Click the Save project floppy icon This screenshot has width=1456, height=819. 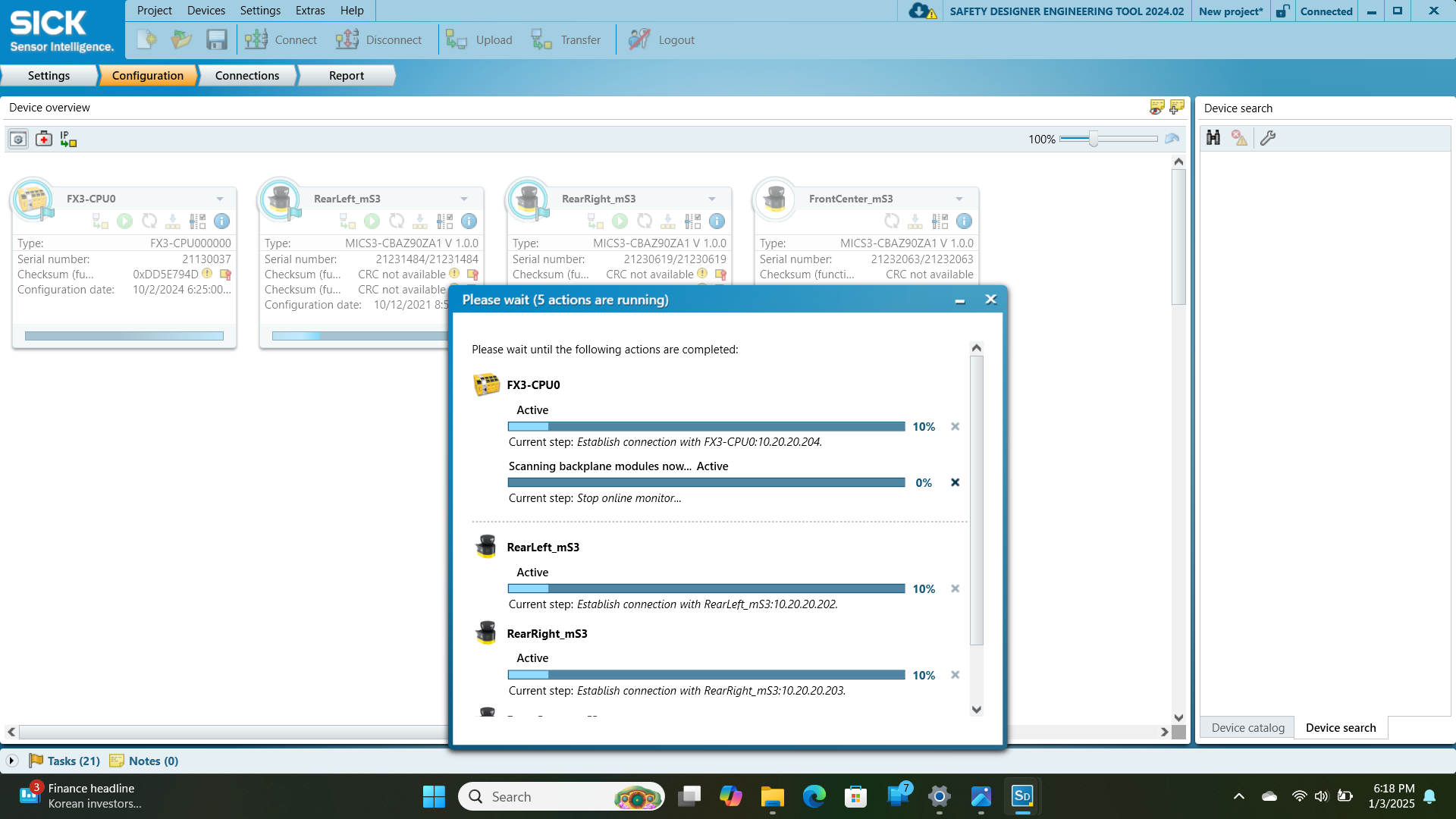217,39
